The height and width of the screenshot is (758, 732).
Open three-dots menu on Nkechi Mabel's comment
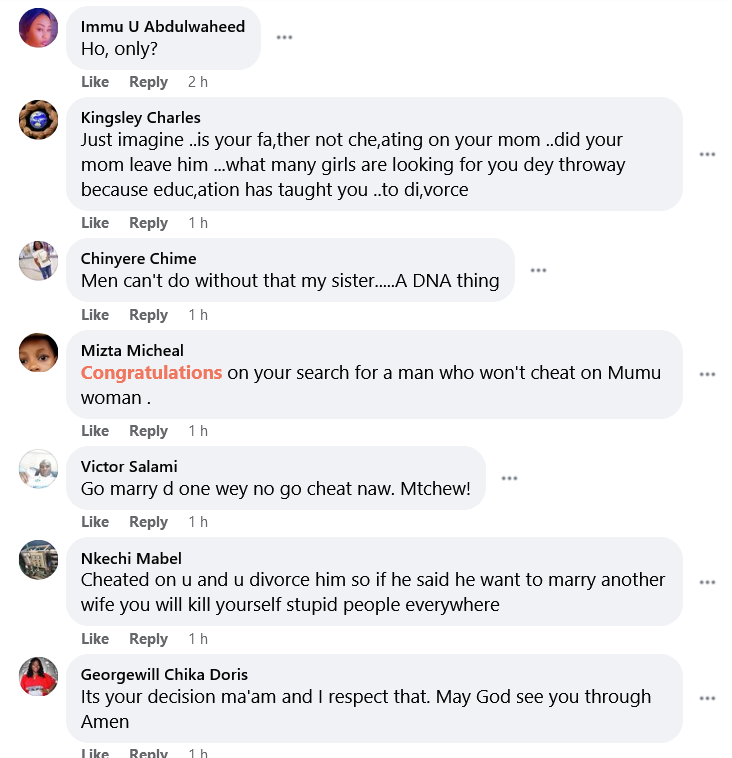coord(708,582)
